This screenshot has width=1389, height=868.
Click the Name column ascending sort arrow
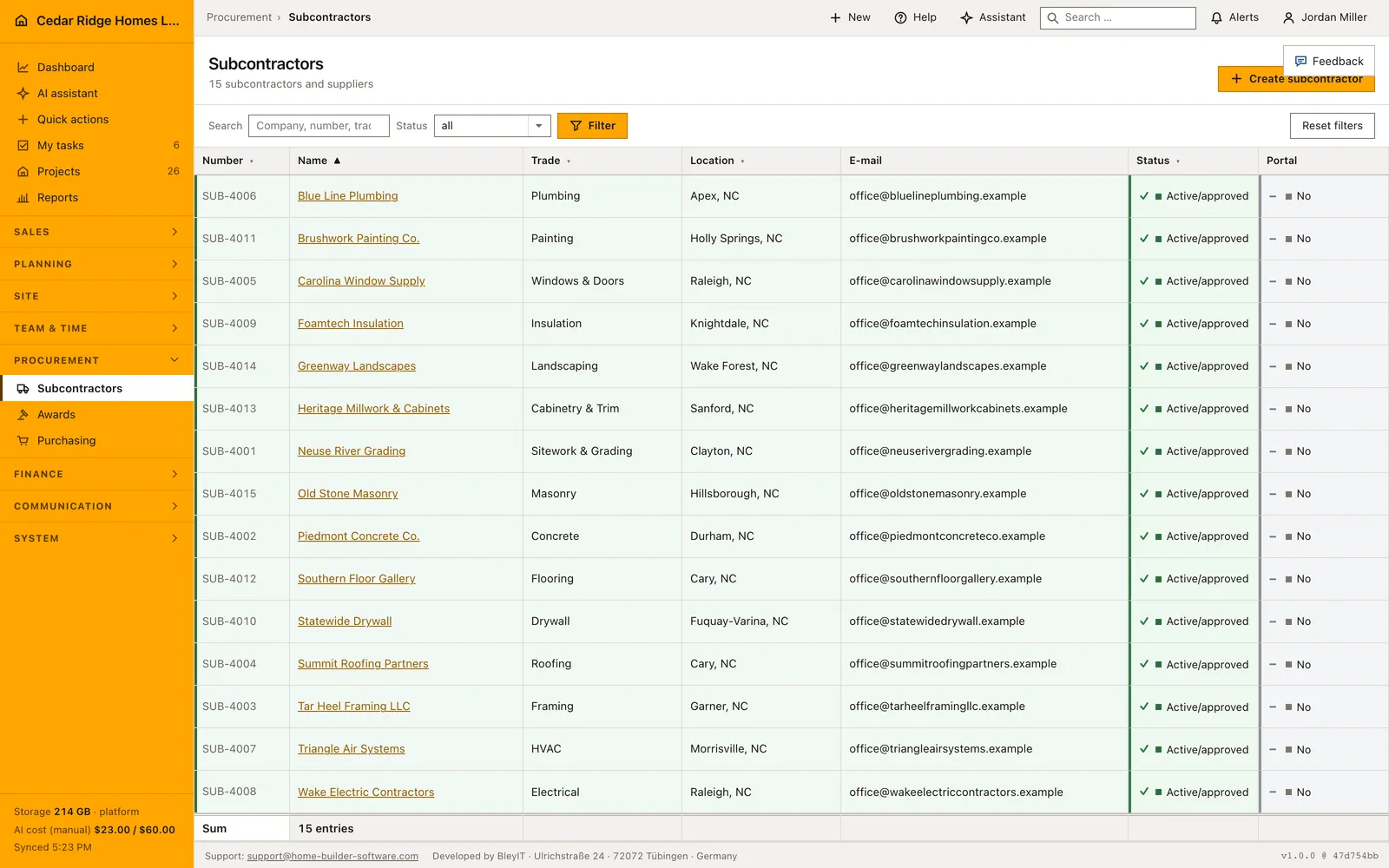tap(337, 161)
